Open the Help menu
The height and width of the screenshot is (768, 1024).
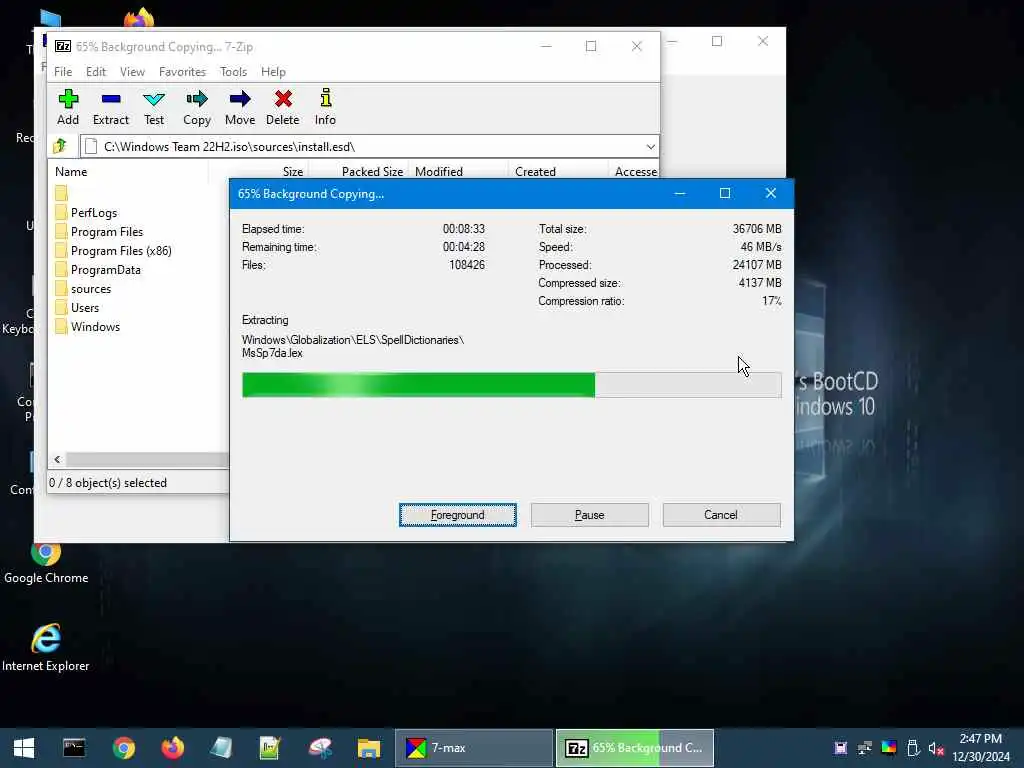pos(273,72)
